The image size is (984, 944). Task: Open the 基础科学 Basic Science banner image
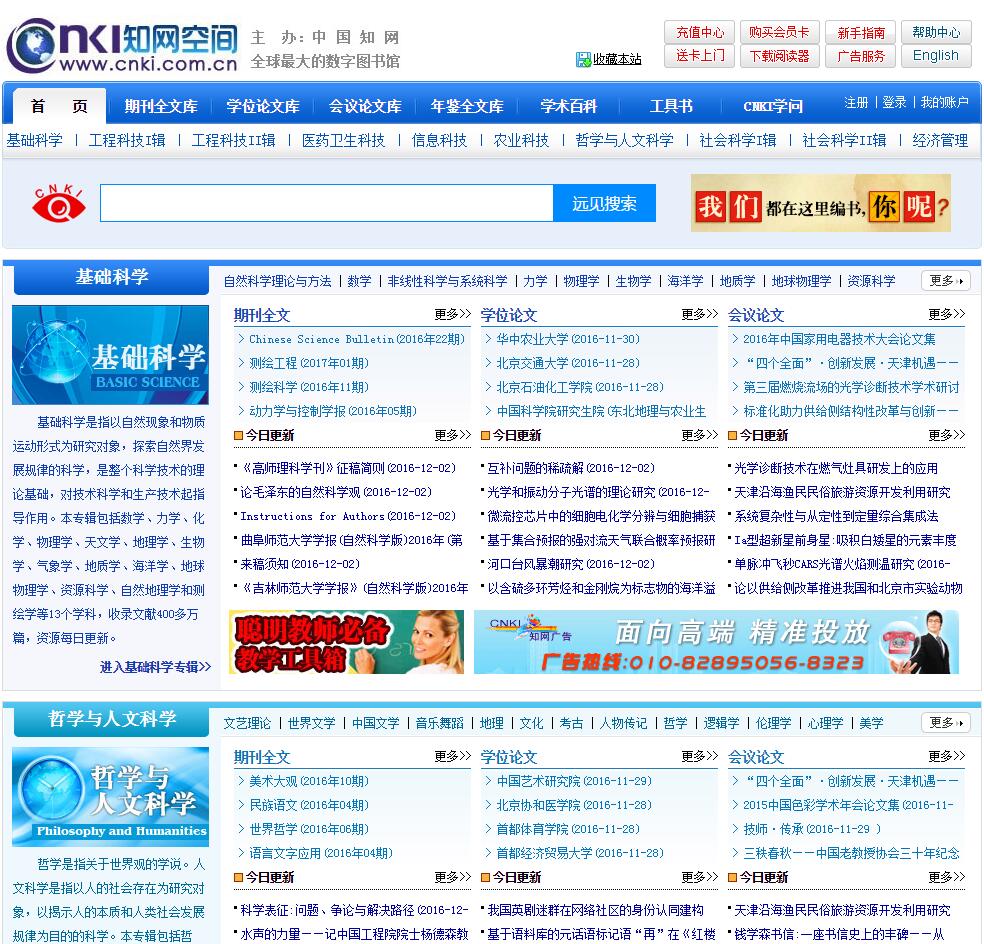[x=110, y=355]
